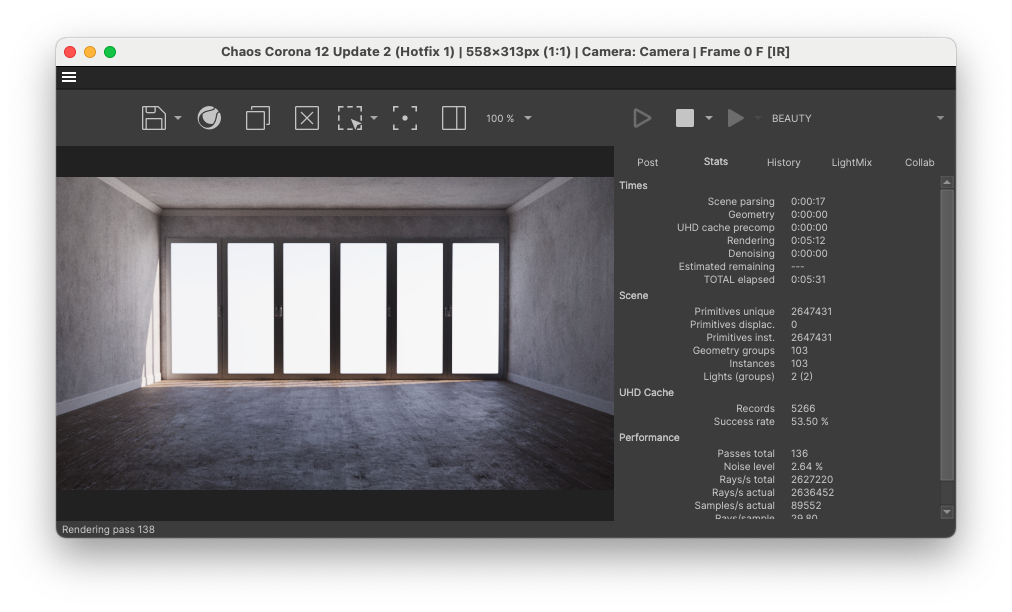Click the TOTAL elapsed value 0:05:31

click(808, 280)
